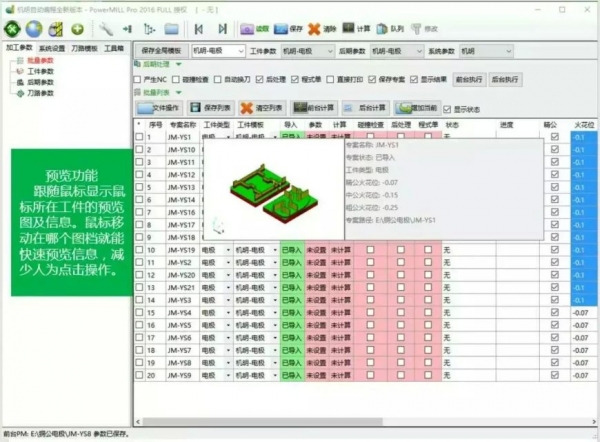This screenshot has height=442, width=600.
Task: Enable the 自动换刀 checkbox
Action: (x=218, y=80)
